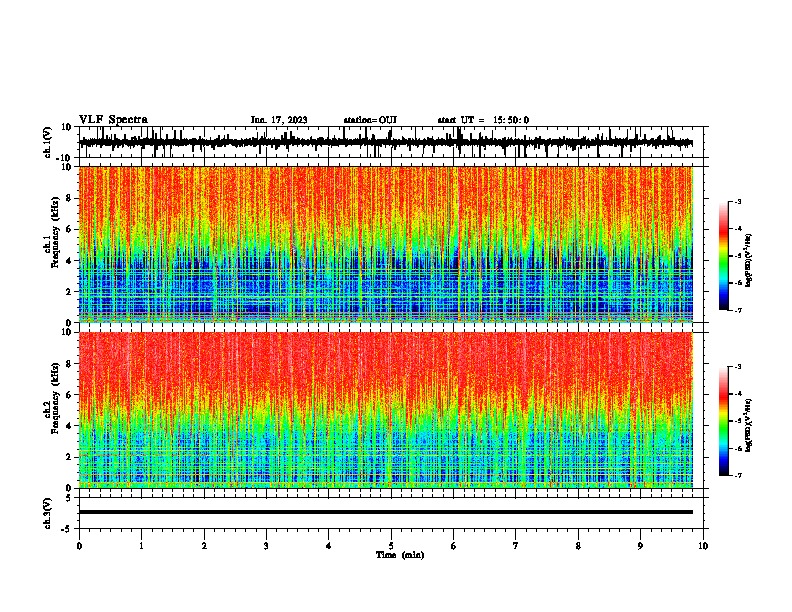Click the "2" kHz tick on the ch.2 frequency axis
The width and height of the screenshot is (792, 612).
click(70, 457)
